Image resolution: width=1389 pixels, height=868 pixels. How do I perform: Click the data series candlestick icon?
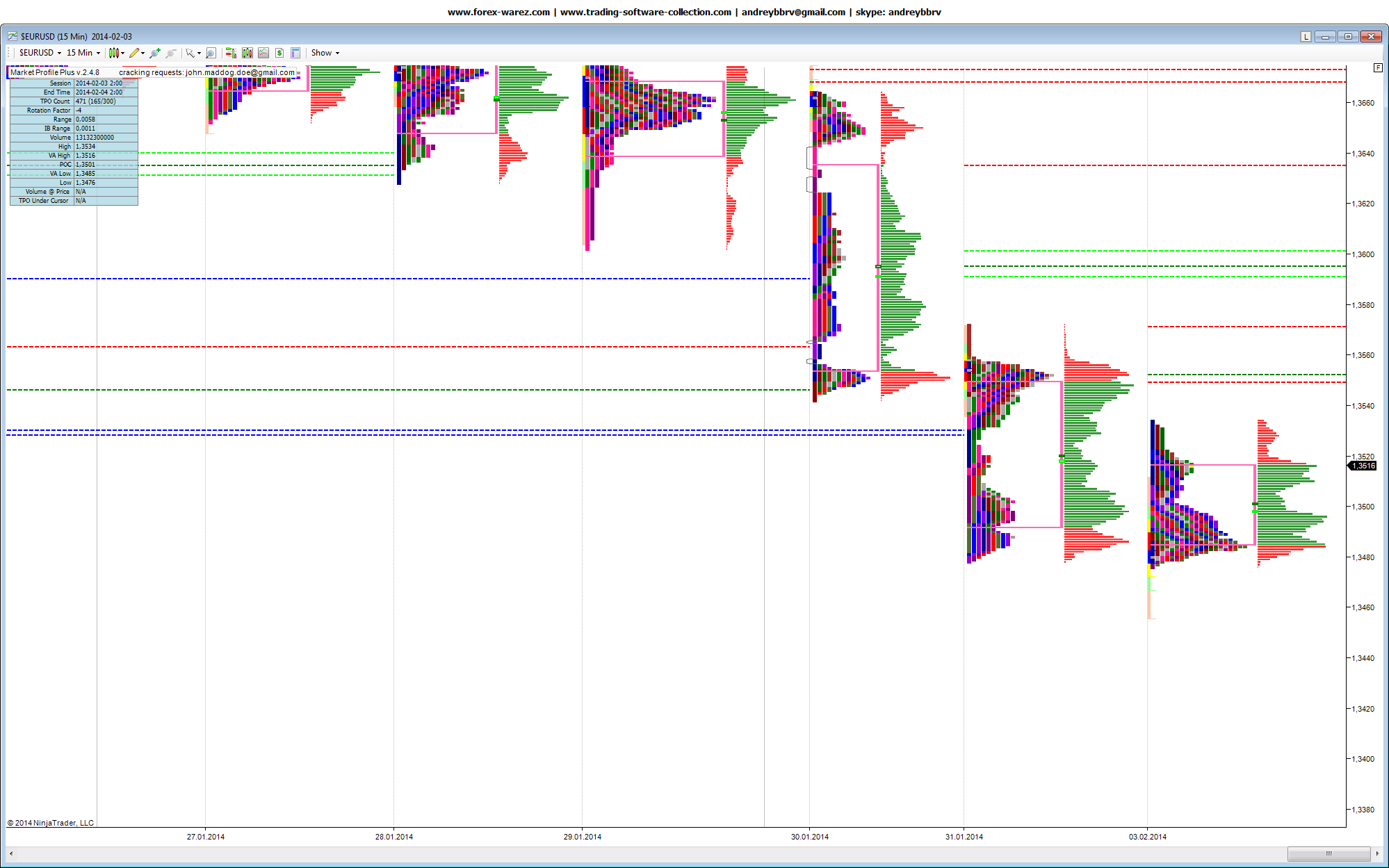click(247, 53)
